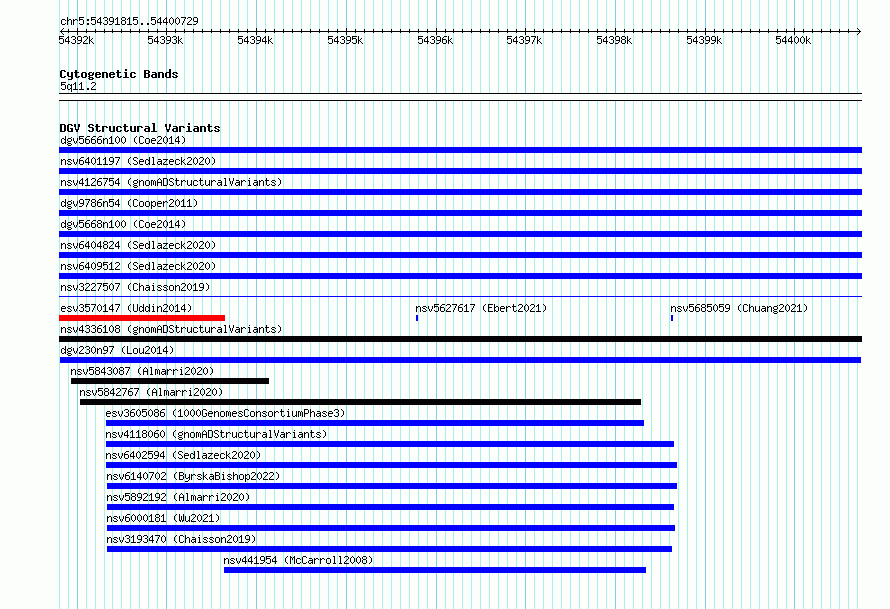Click the black nsv5843087 (Almarri2020) bar
Screen dimensions: 890x609
(x=170, y=381)
